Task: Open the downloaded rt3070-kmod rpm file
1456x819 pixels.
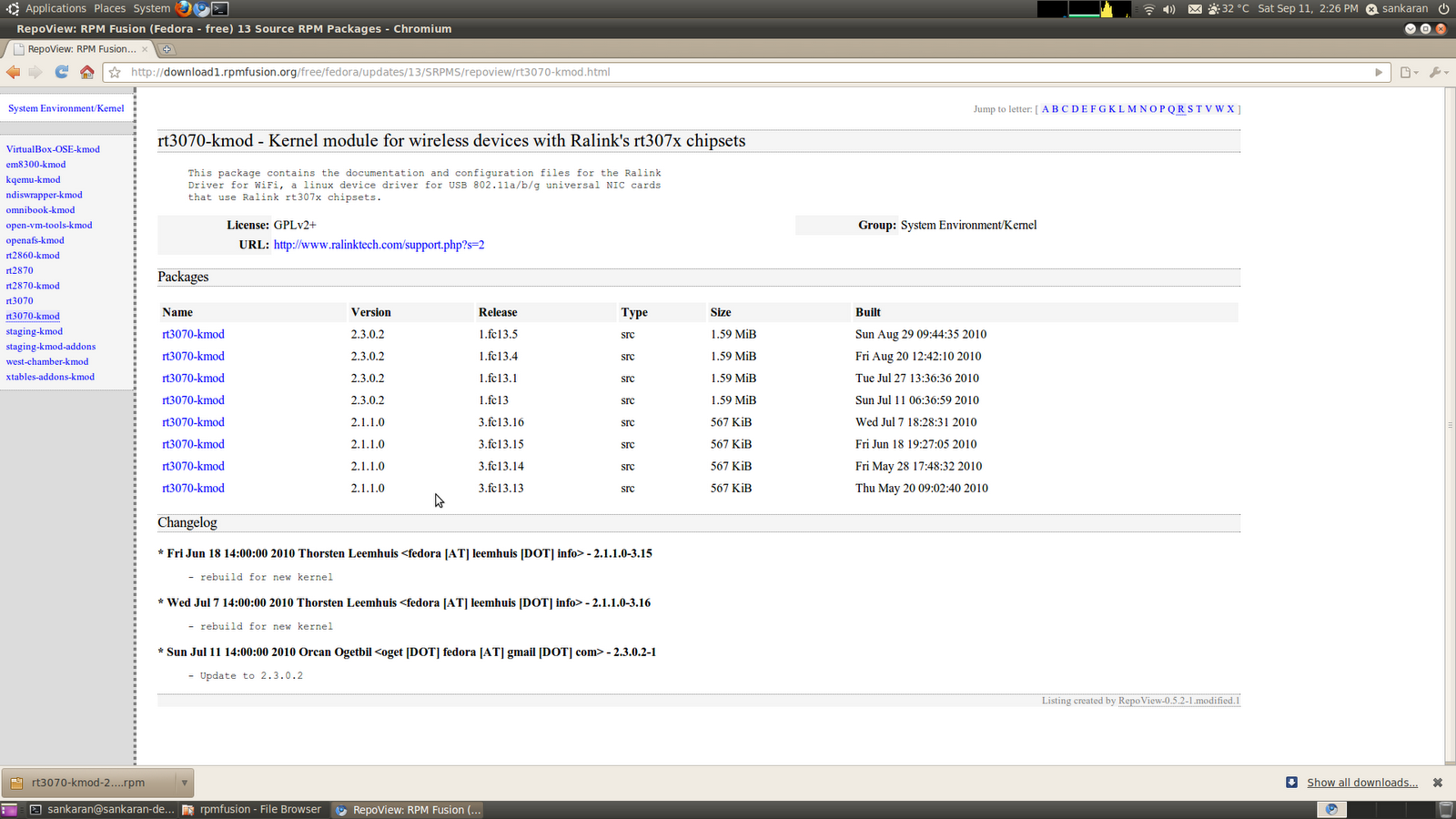Action: click(x=88, y=783)
